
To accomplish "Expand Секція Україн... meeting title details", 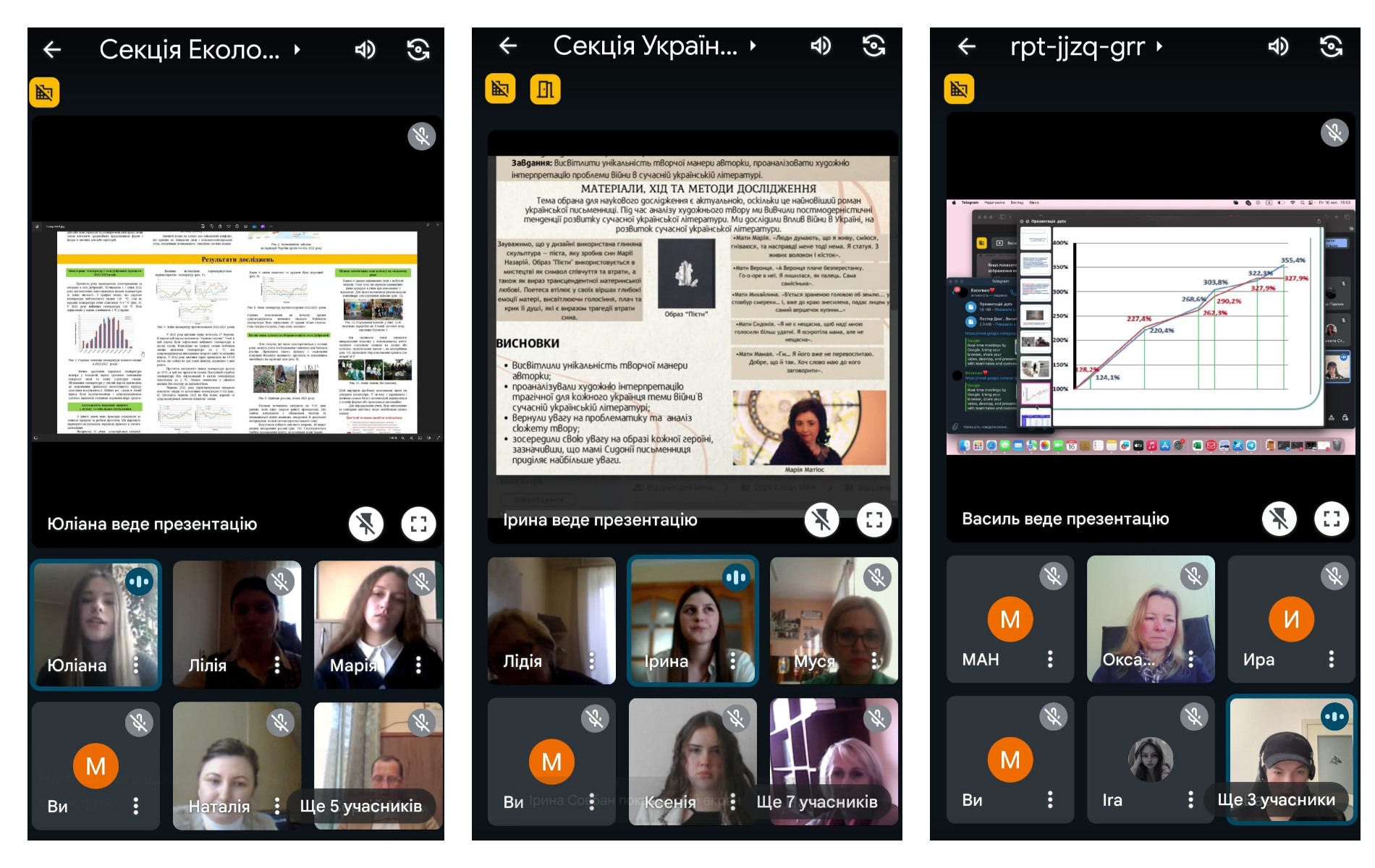I will pyautogui.click(x=753, y=46).
